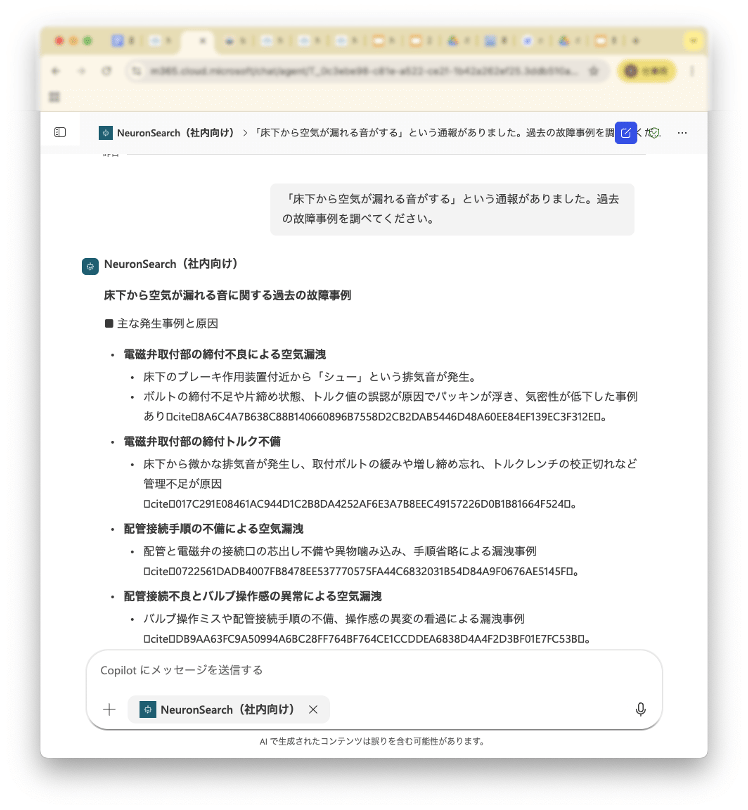Click the blue new chat compose icon

click(626, 132)
